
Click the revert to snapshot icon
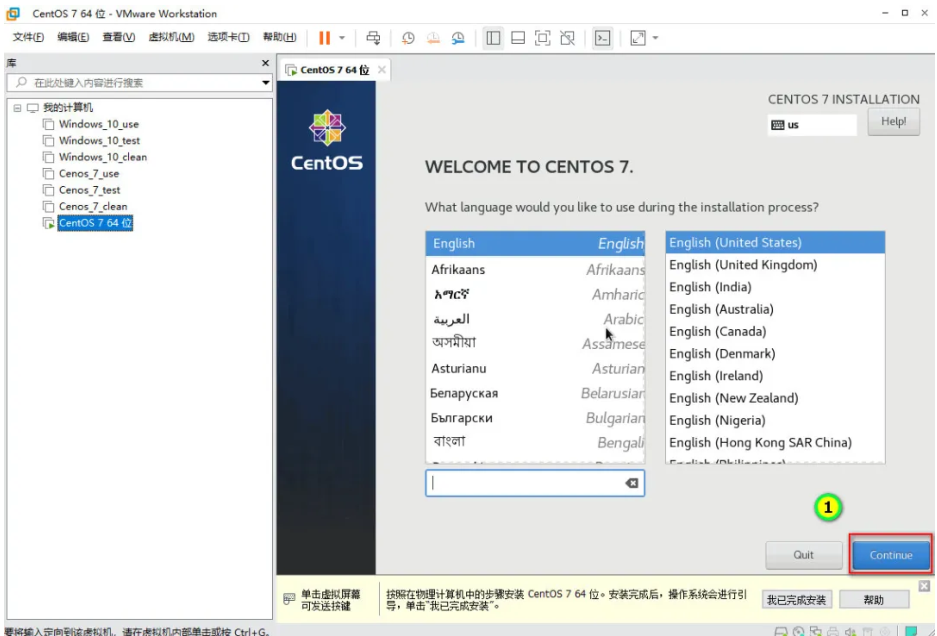(433, 38)
